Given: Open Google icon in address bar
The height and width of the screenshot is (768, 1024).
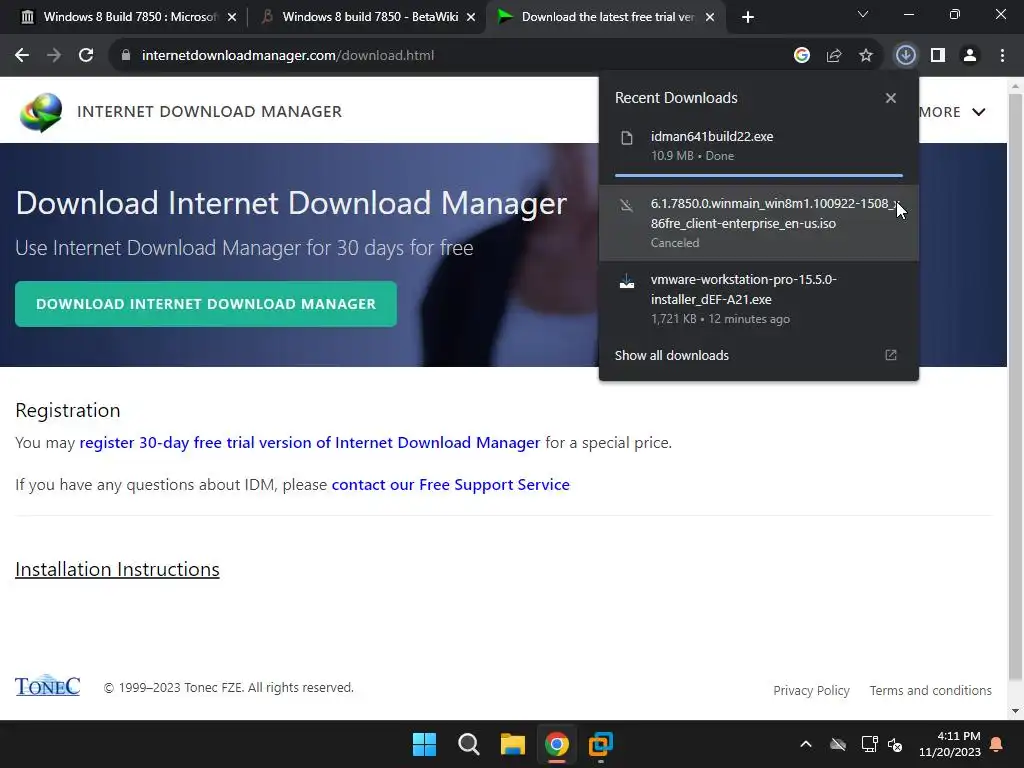Looking at the screenshot, I should pos(801,56).
